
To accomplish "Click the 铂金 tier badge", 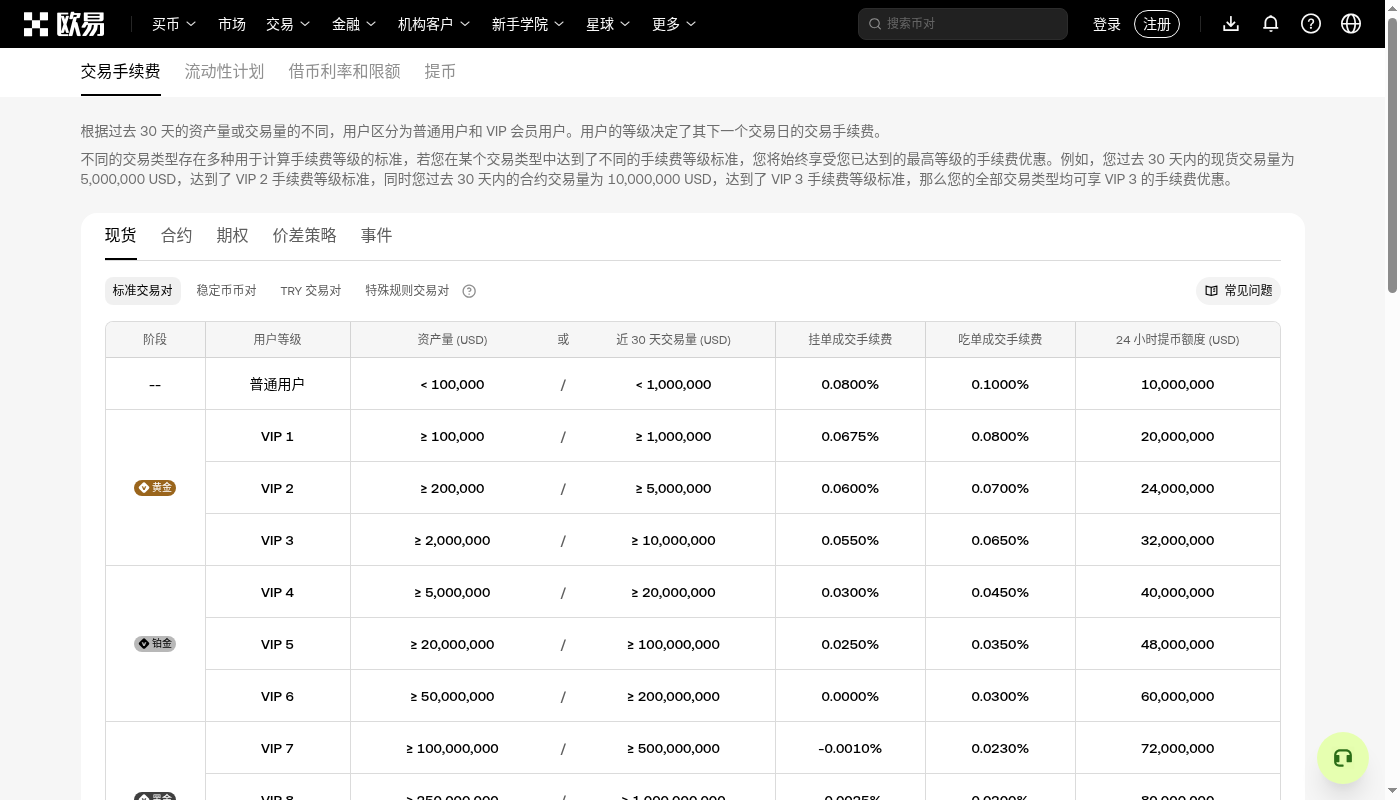I will (x=155, y=644).
